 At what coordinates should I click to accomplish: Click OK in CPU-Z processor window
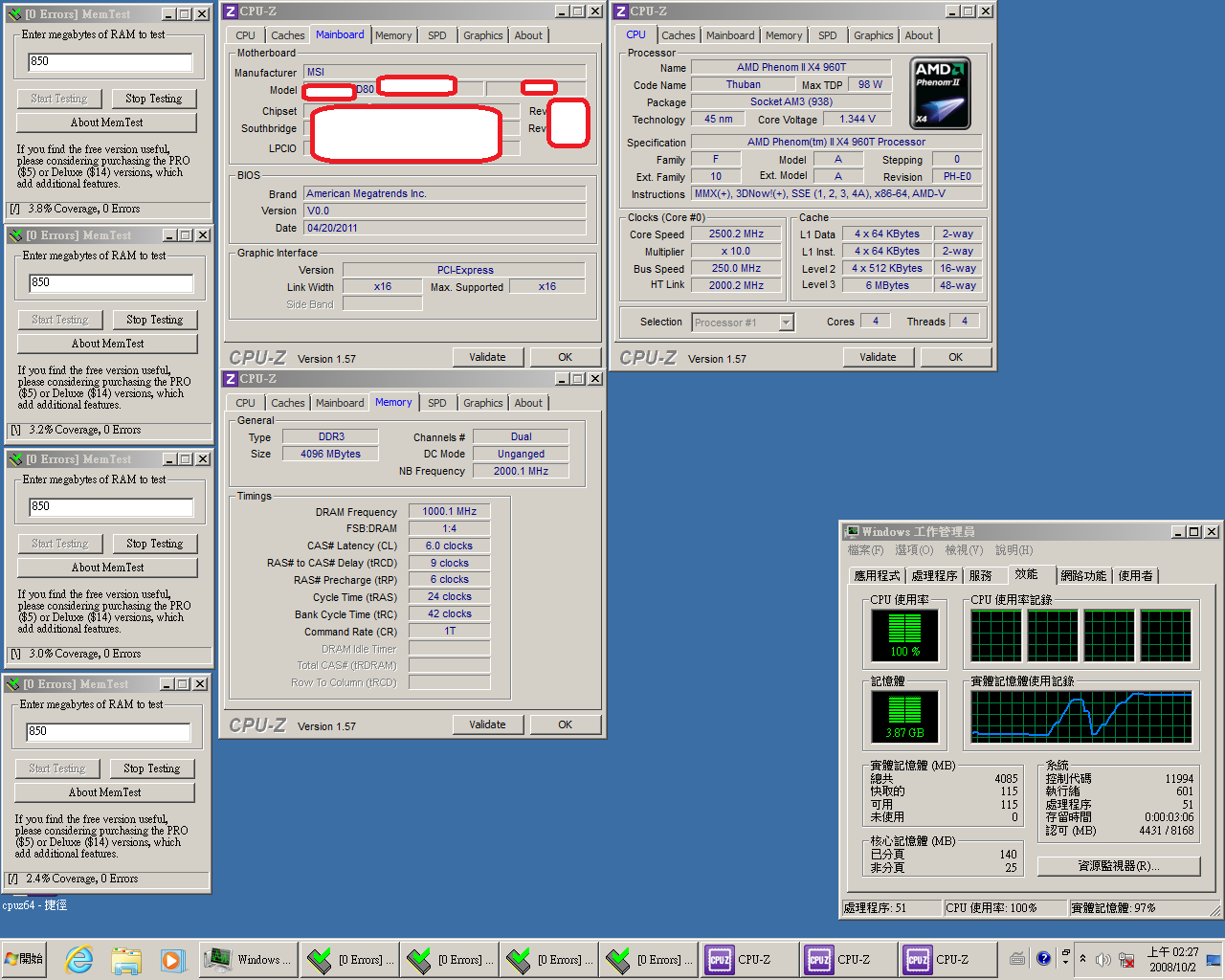pos(955,357)
